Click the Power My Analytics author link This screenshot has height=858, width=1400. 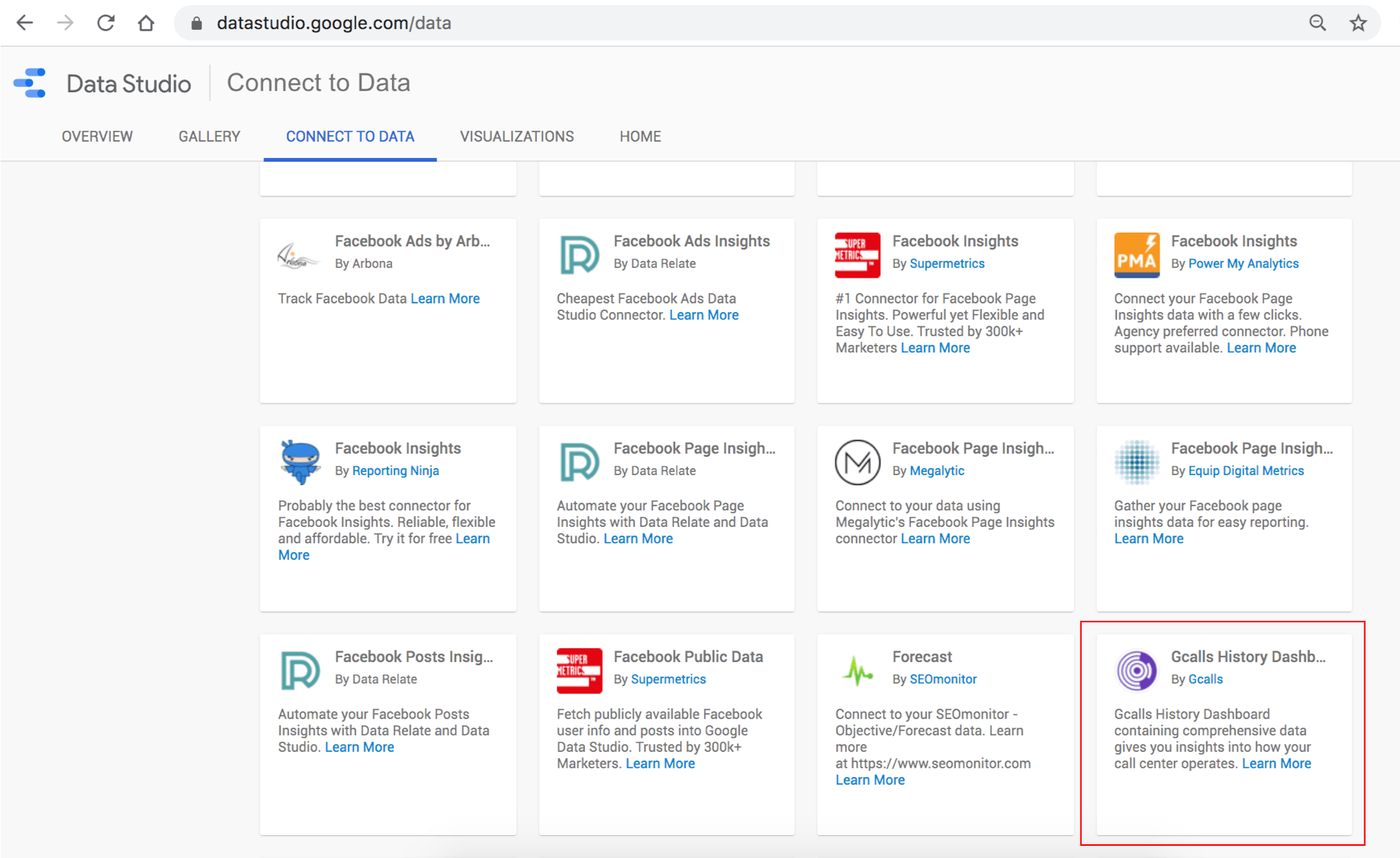(1243, 263)
